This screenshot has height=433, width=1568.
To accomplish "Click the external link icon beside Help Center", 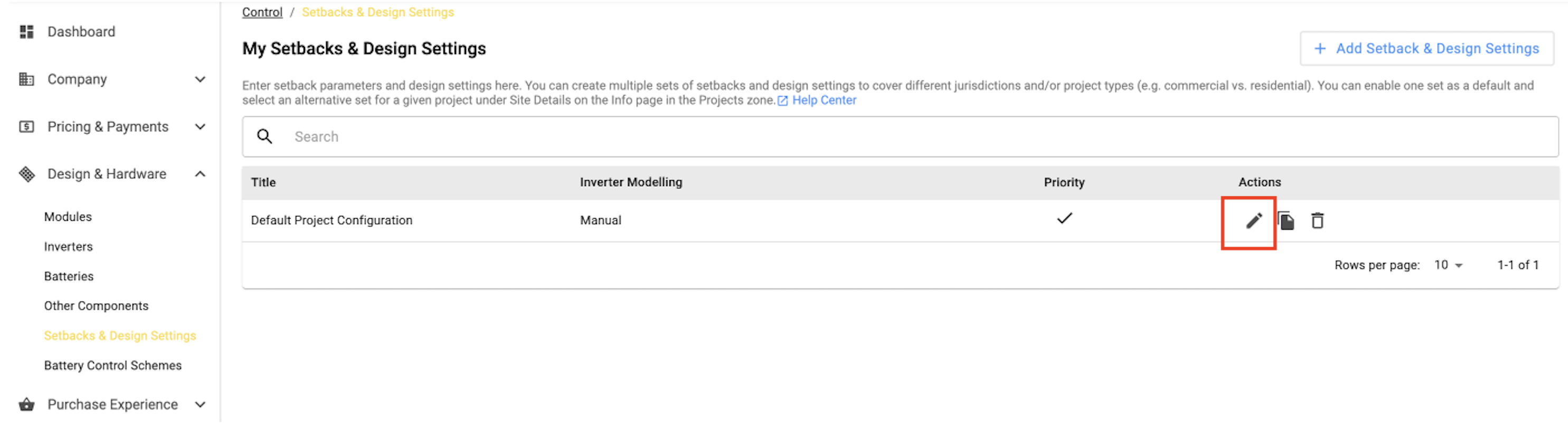I will pos(783,101).
